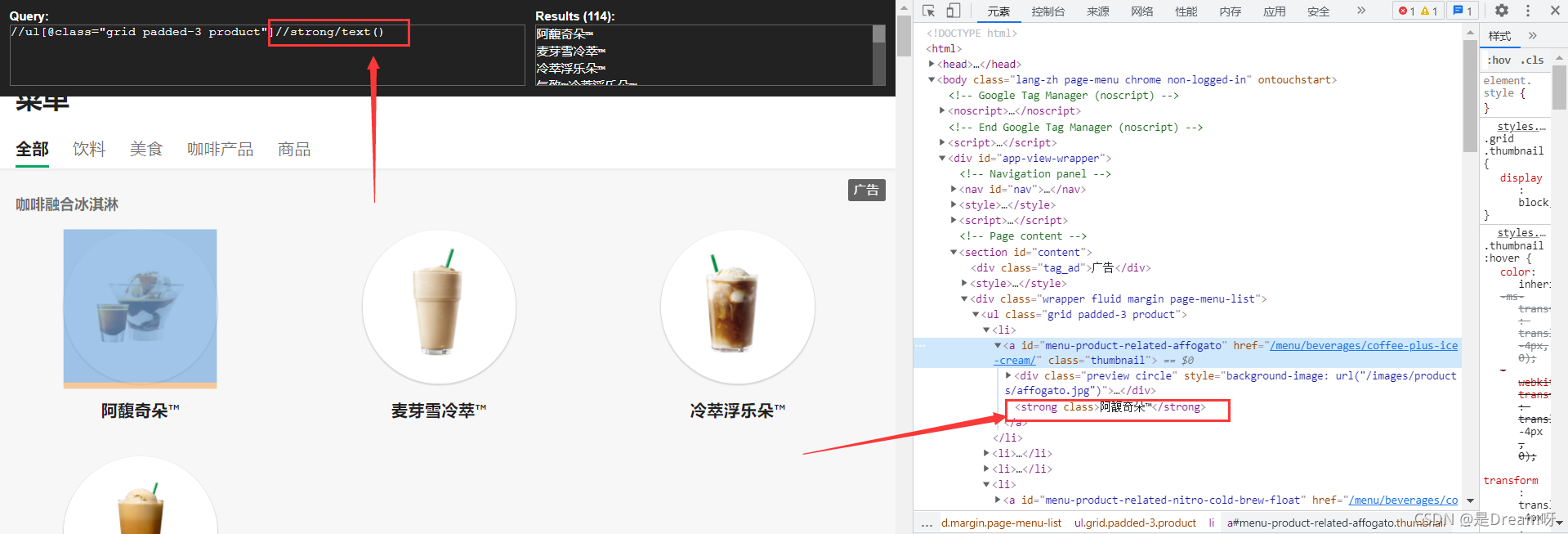Show more DevTools tabs chevron
The image size is (1568, 534).
click(x=1361, y=11)
